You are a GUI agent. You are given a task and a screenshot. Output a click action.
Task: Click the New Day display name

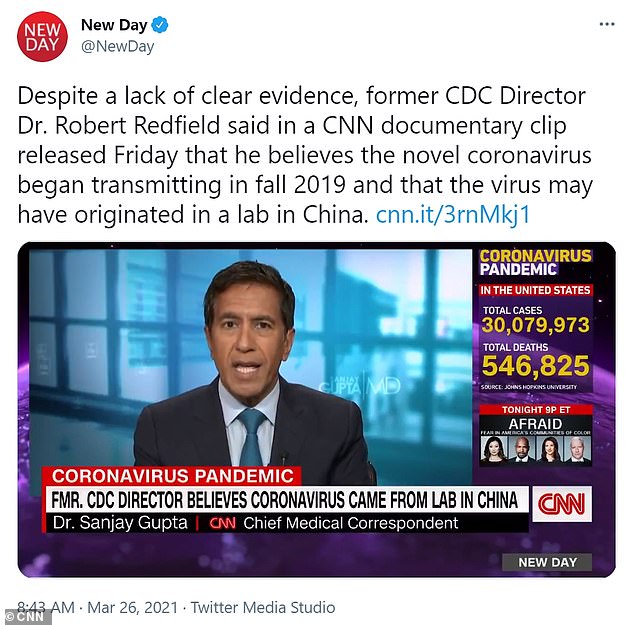tap(114, 25)
